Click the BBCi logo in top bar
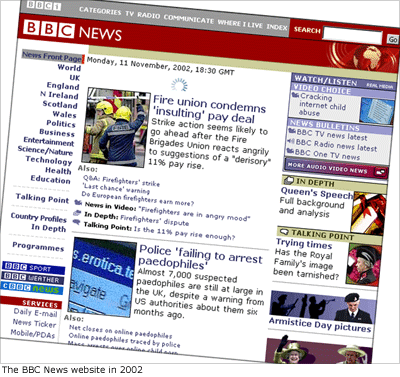The image size is (400, 377). [x=44, y=6]
